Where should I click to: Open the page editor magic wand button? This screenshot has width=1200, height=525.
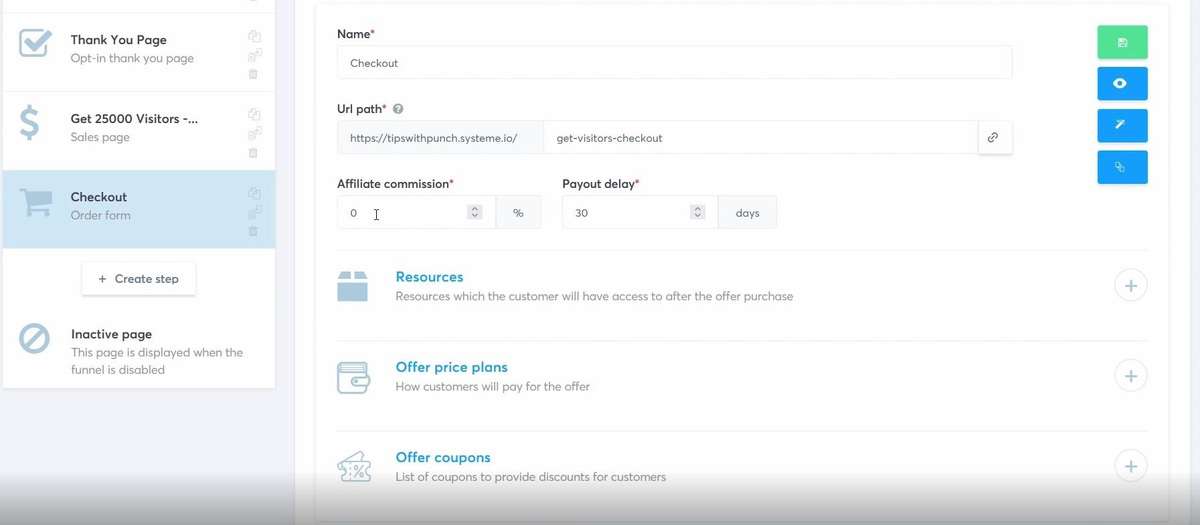[x=1122, y=125]
